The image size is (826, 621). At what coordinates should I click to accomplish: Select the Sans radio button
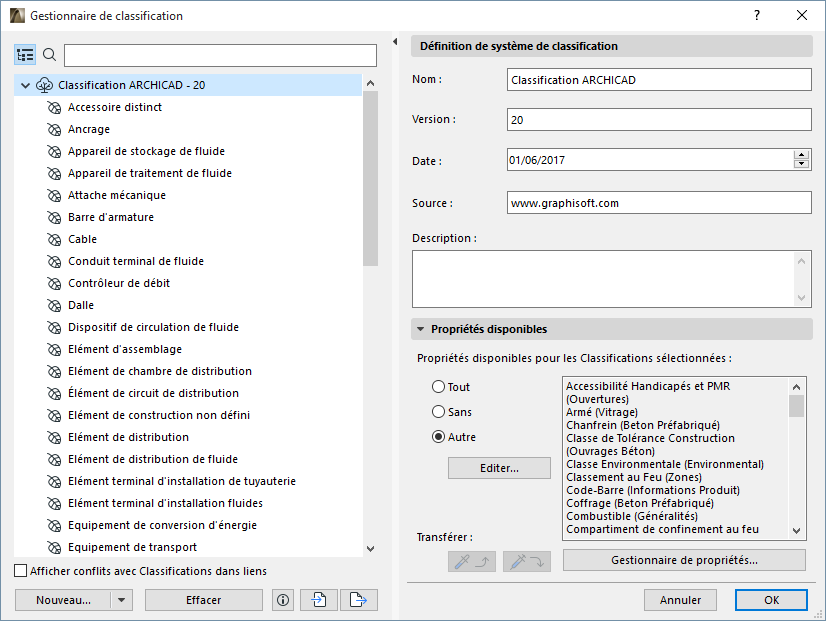coord(438,412)
